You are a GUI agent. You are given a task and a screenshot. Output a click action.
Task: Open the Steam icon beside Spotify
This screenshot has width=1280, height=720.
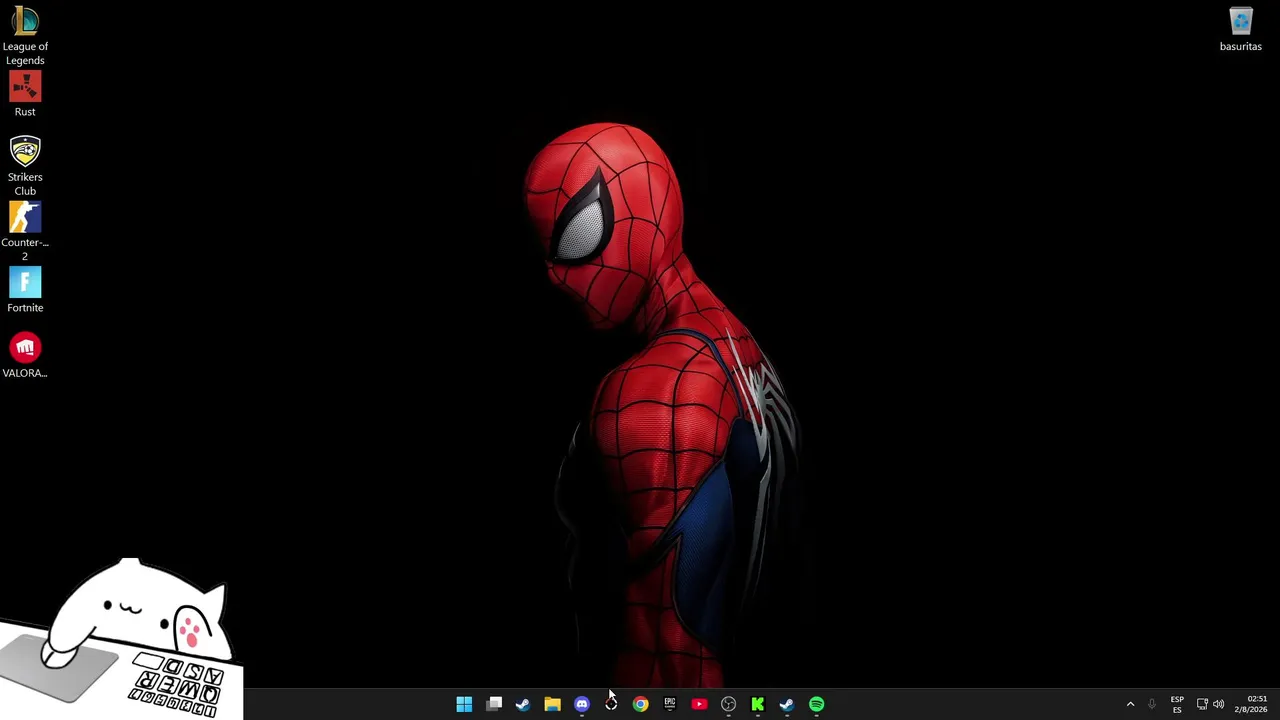click(787, 704)
